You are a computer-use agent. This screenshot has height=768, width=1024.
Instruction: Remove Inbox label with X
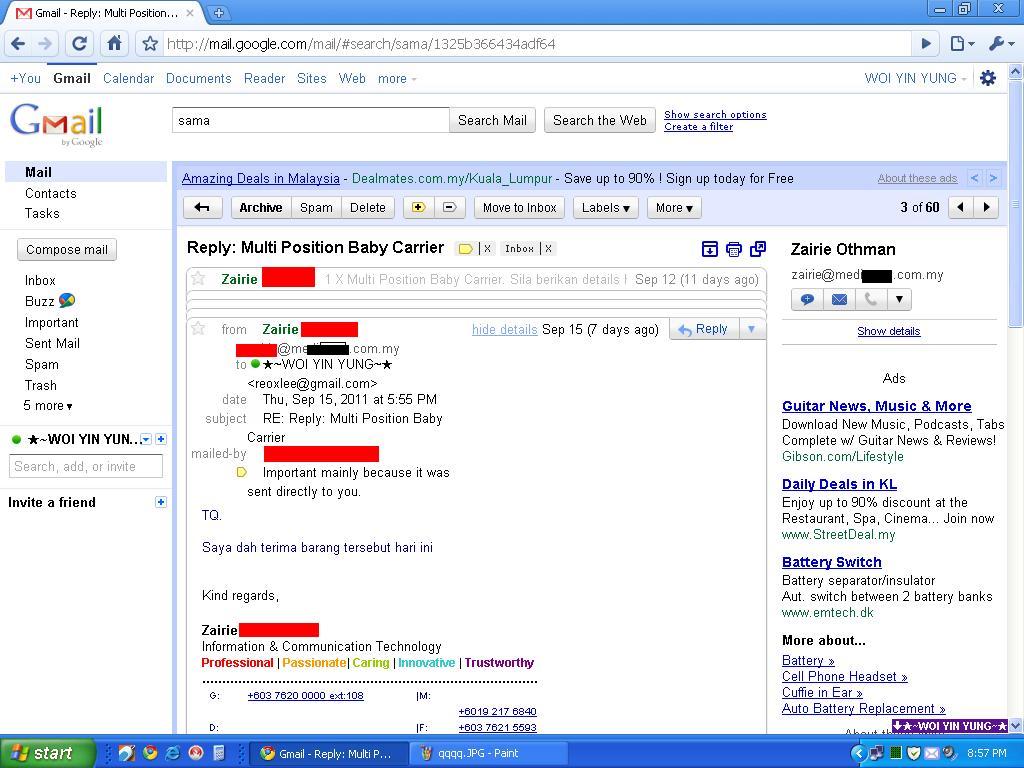[549, 249]
